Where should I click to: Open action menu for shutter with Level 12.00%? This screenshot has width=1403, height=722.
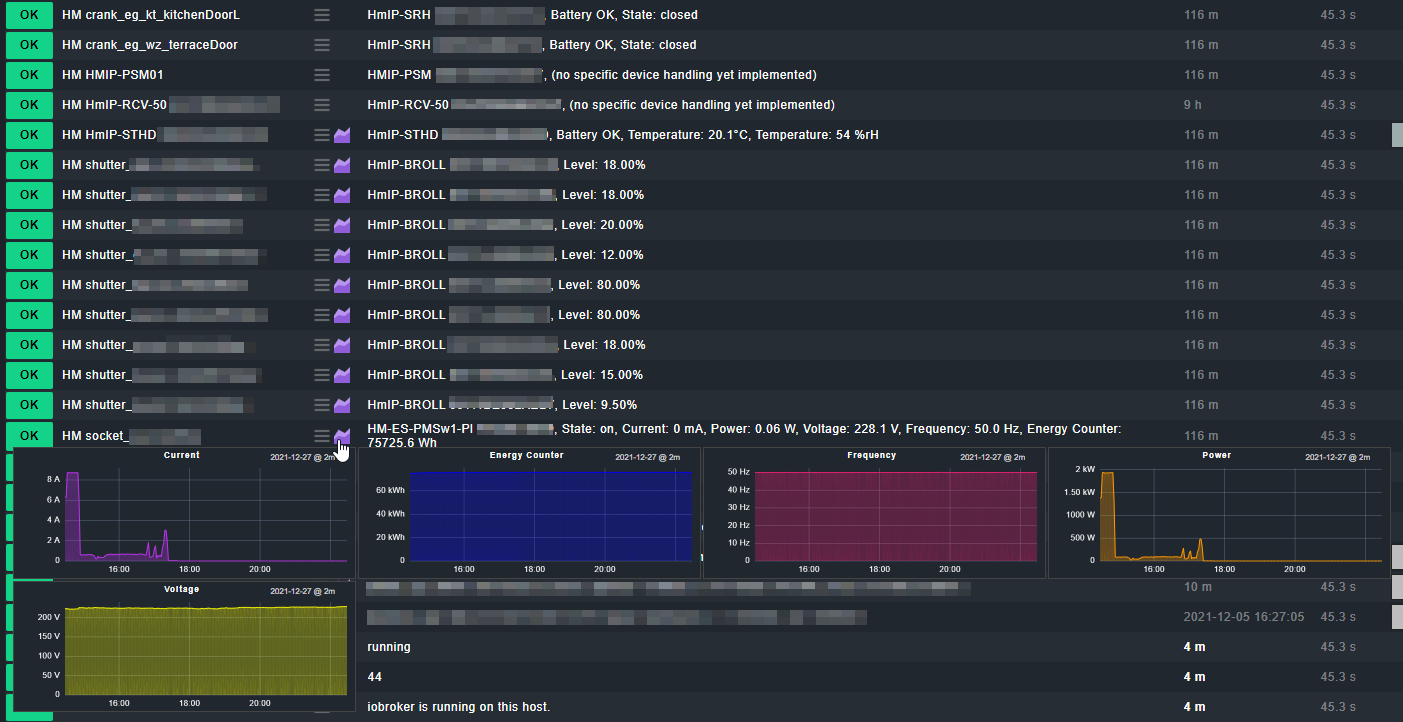tap(321, 255)
